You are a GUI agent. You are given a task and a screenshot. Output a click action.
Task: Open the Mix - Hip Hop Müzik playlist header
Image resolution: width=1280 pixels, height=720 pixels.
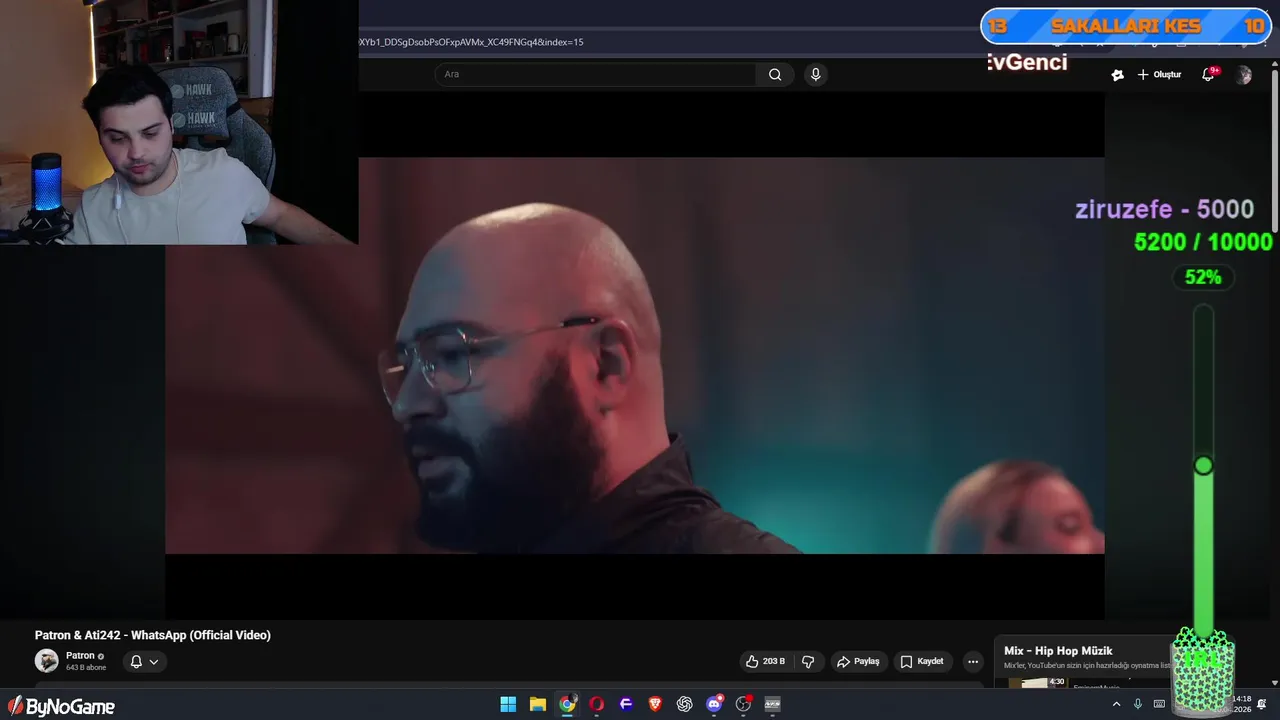click(x=1058, y=651)
